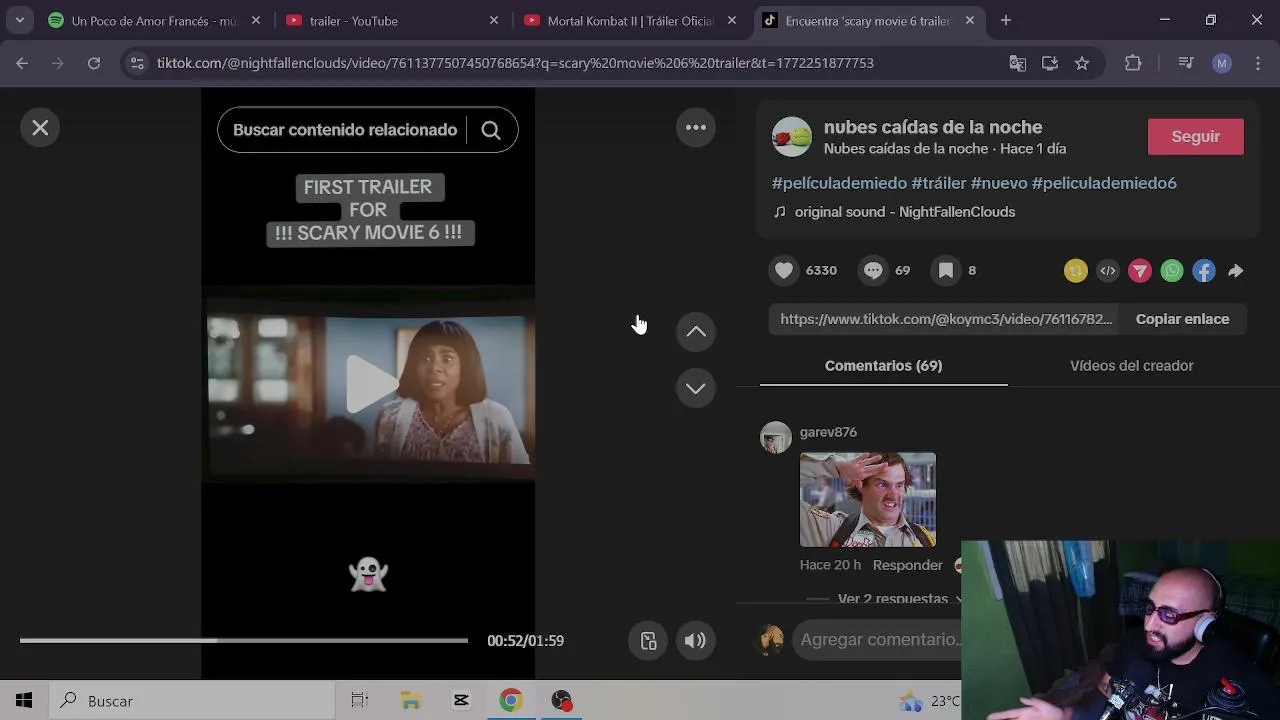Click the install app icon in address bar
1280x720 pixels.
point(1050,63)
